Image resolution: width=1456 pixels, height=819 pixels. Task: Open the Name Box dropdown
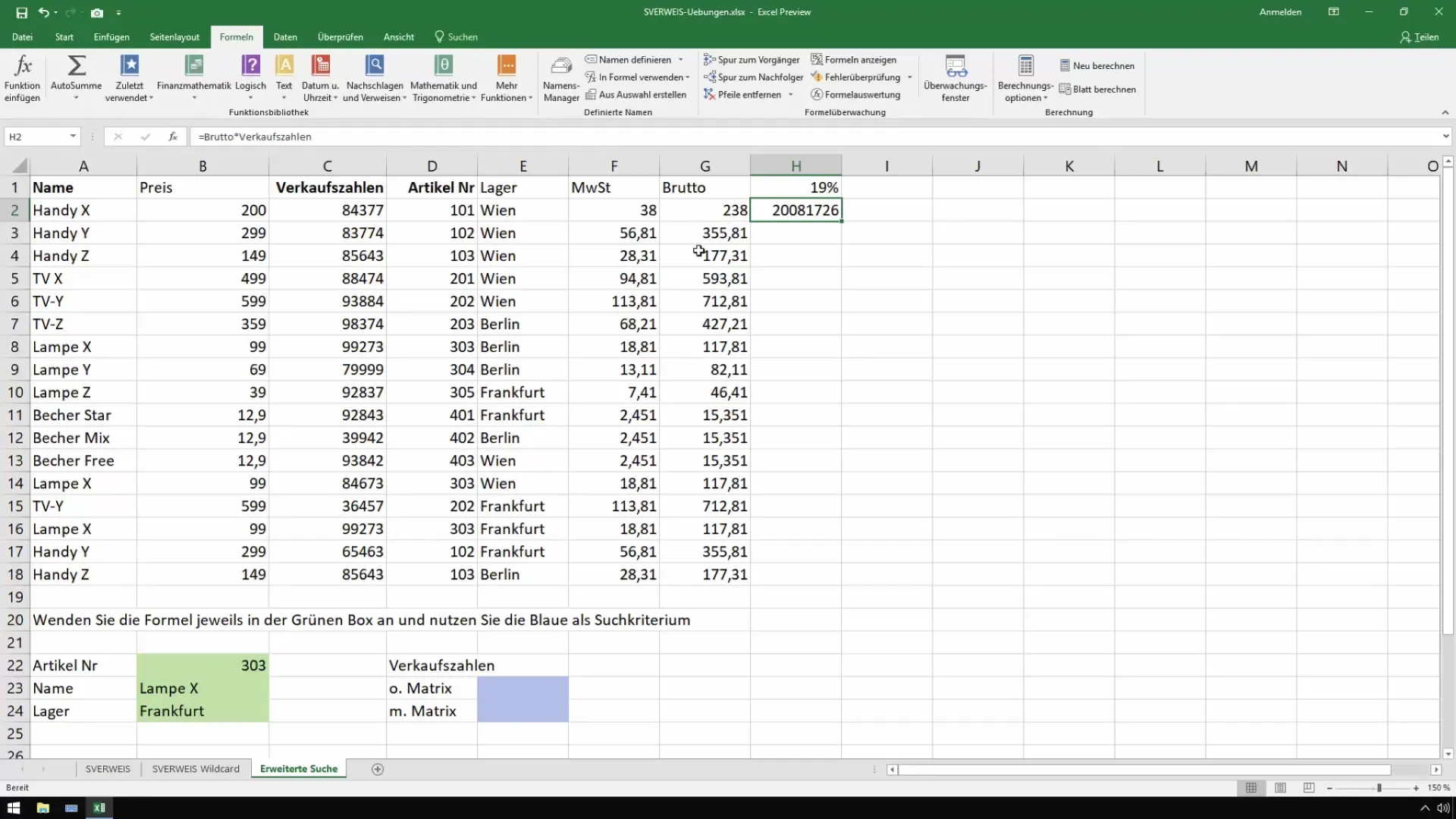click(x=73, y=136)
